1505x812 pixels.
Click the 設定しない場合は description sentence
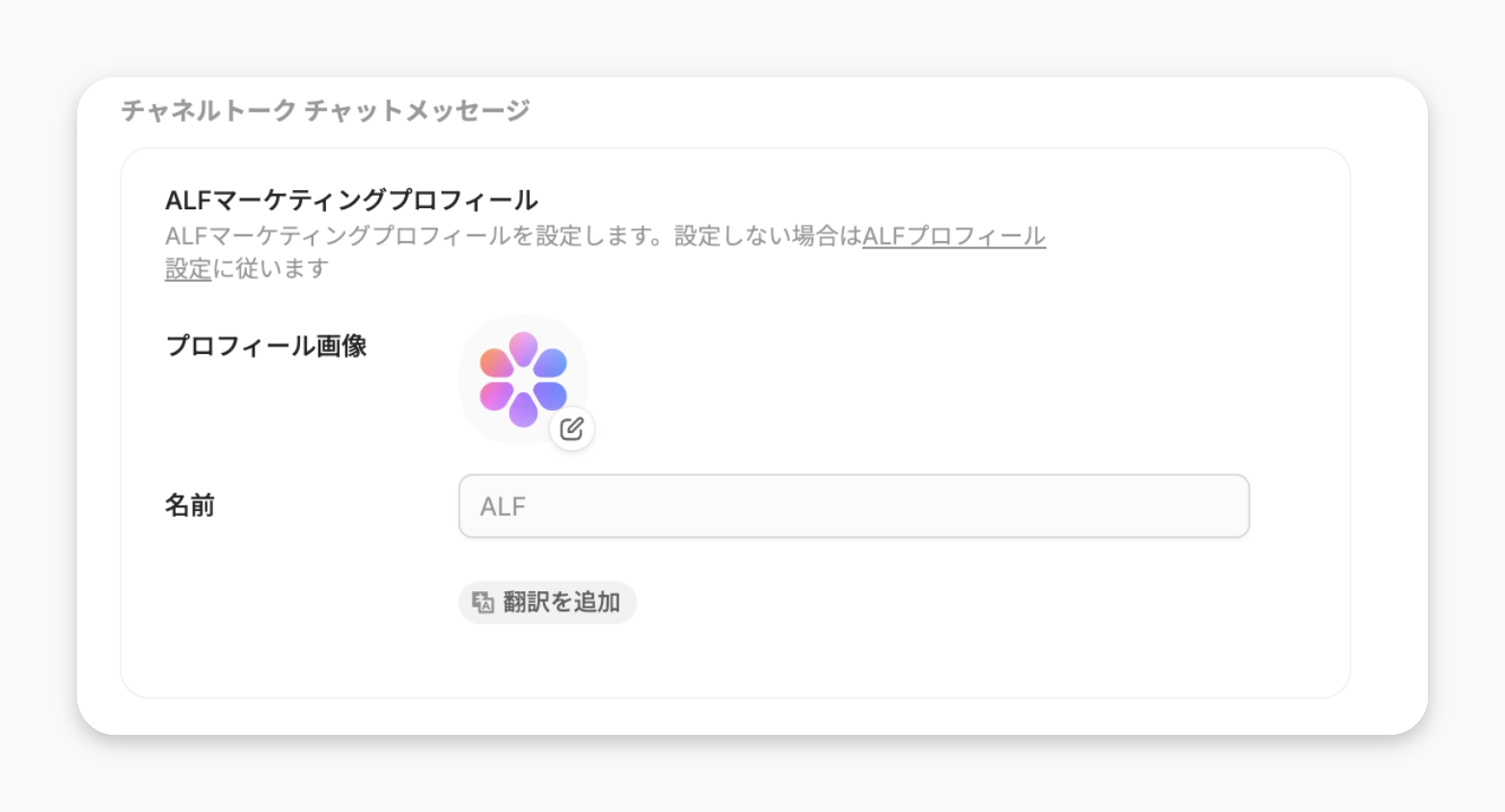click(768, 236)
